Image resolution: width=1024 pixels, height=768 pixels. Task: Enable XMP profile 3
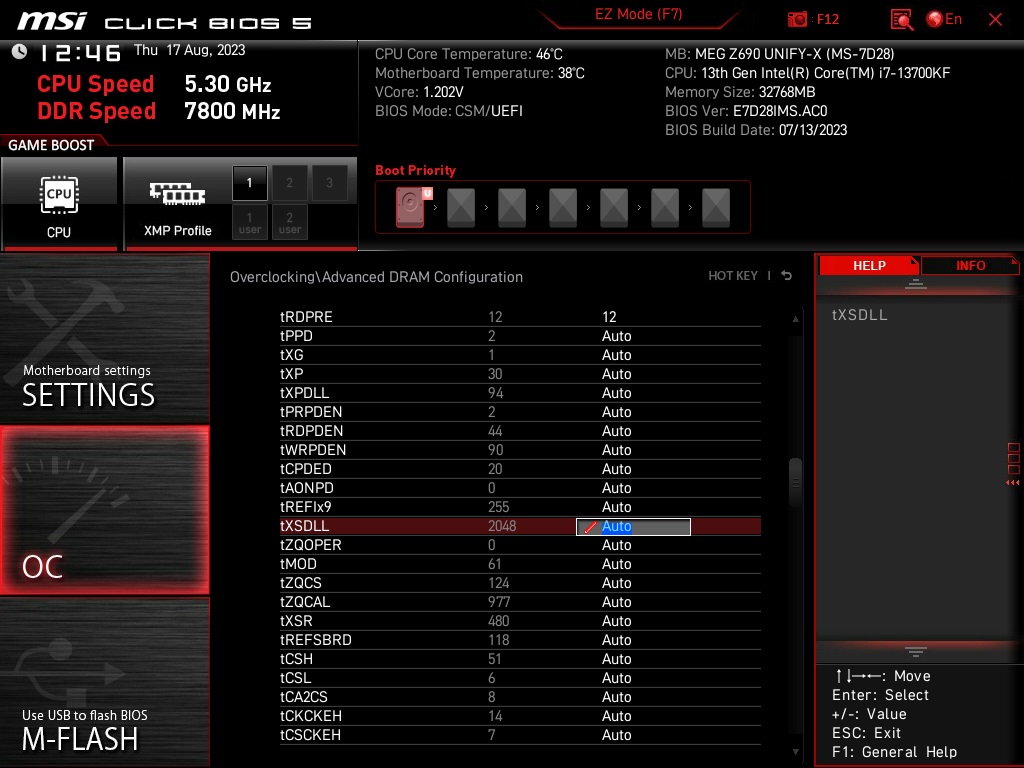pos(329,183)
